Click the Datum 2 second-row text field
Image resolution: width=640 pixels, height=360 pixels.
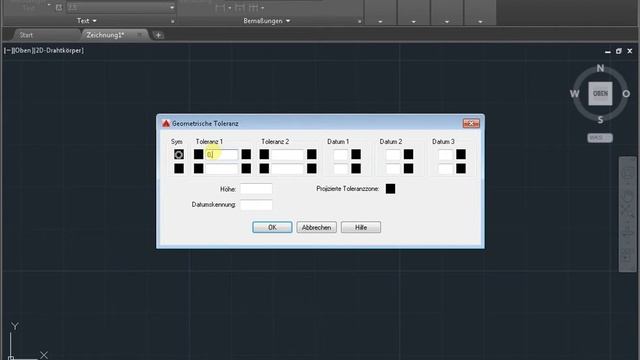click(x=393, y=169)
